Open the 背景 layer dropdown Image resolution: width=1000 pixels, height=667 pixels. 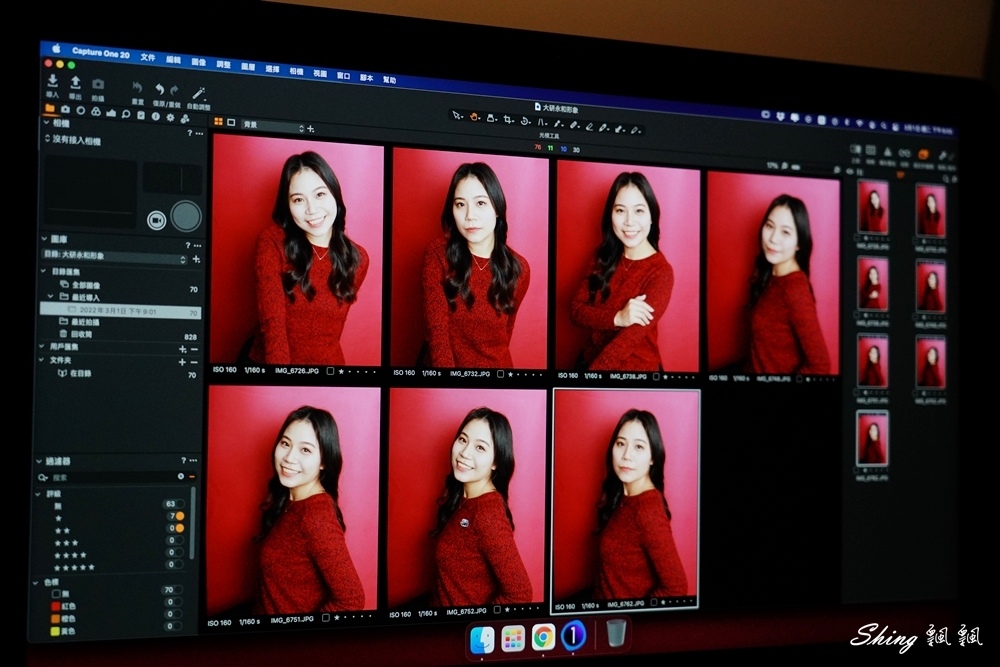(x=273, y=126)
